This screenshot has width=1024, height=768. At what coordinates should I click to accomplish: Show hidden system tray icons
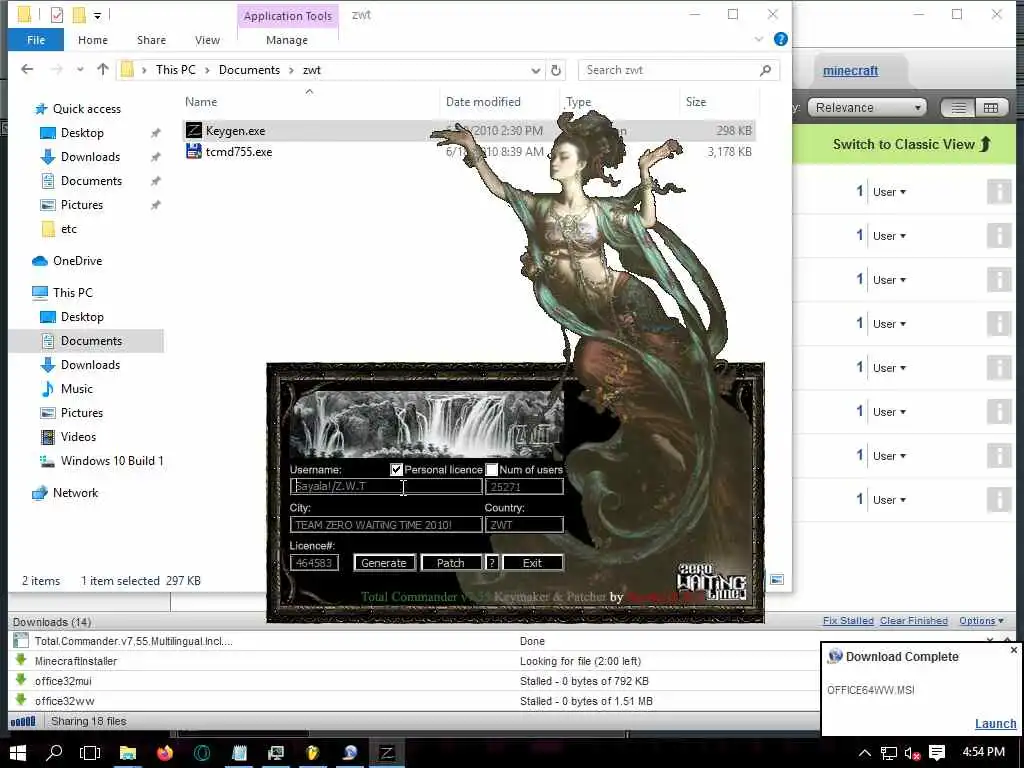pyautogui.click(x=865, y=753)
